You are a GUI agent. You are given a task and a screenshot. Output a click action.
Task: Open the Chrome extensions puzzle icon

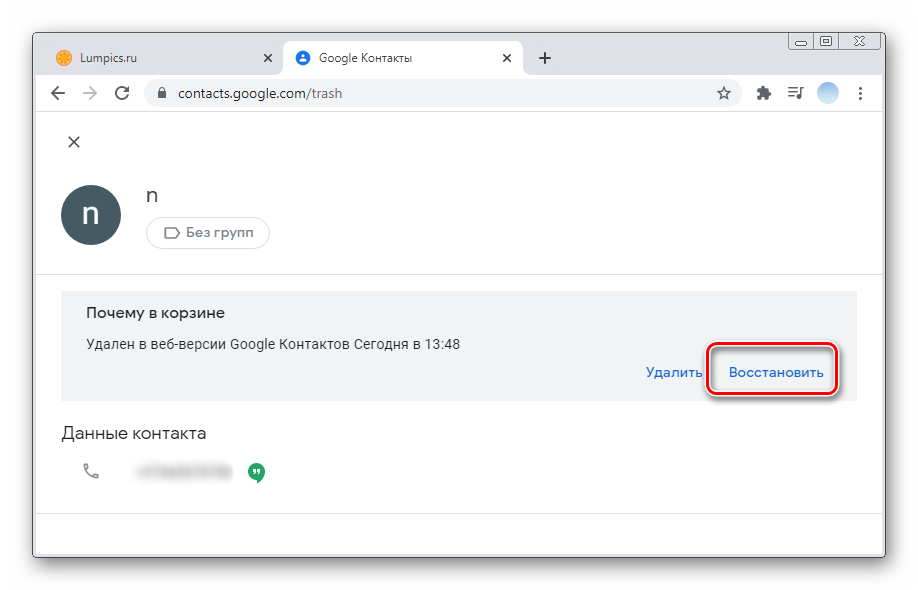coord(764,93)
